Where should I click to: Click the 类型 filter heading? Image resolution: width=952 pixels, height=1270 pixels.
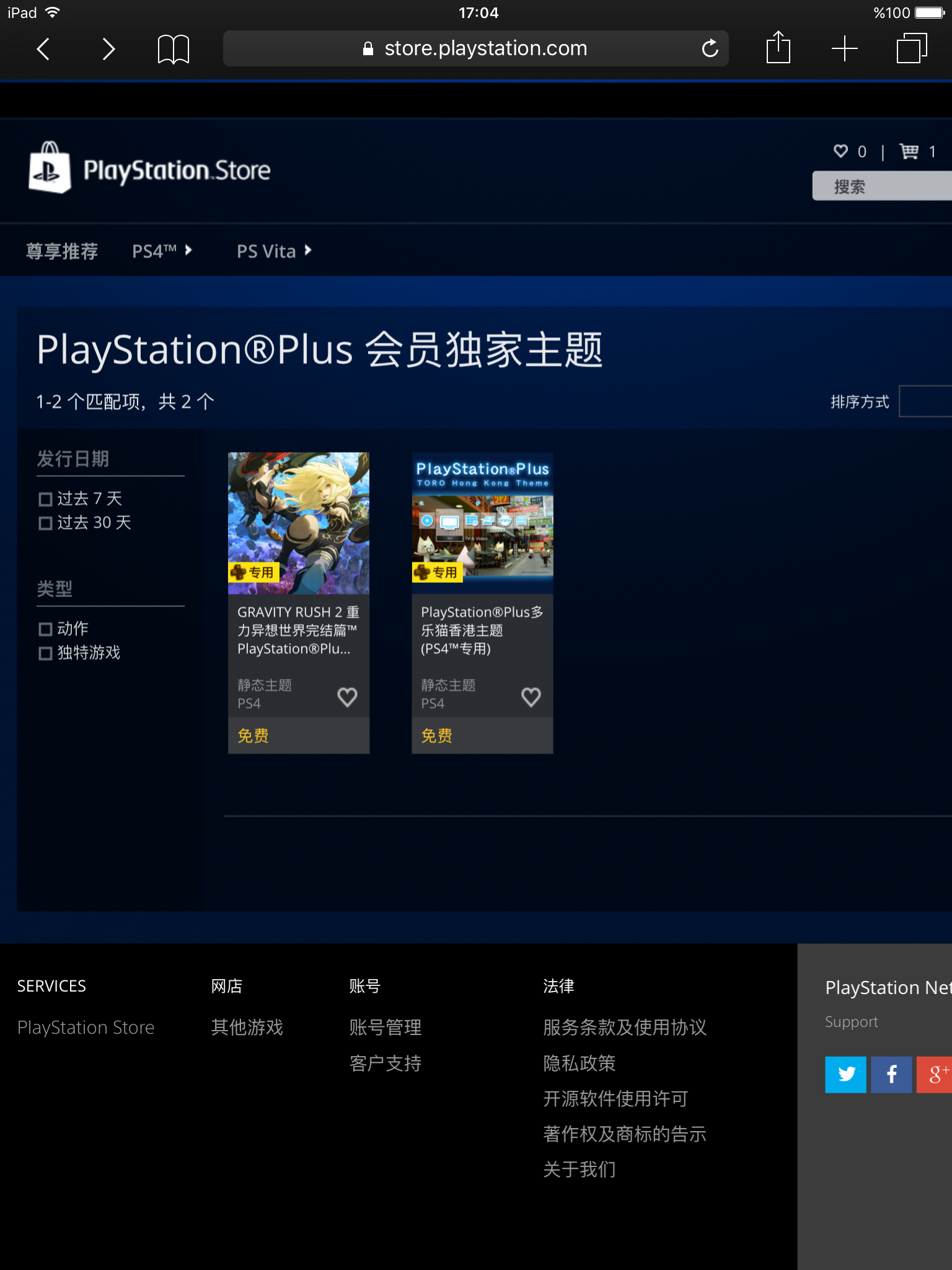click(x=55, y=588)
